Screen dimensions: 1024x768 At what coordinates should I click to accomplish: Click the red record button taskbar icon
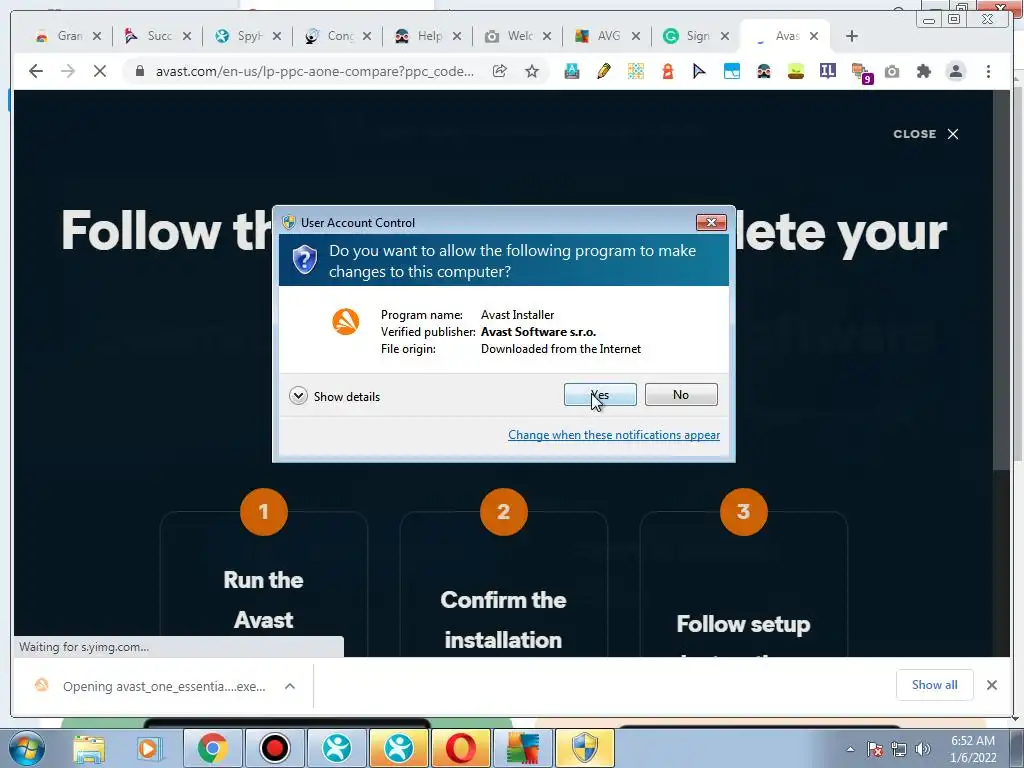click(275, 748)
